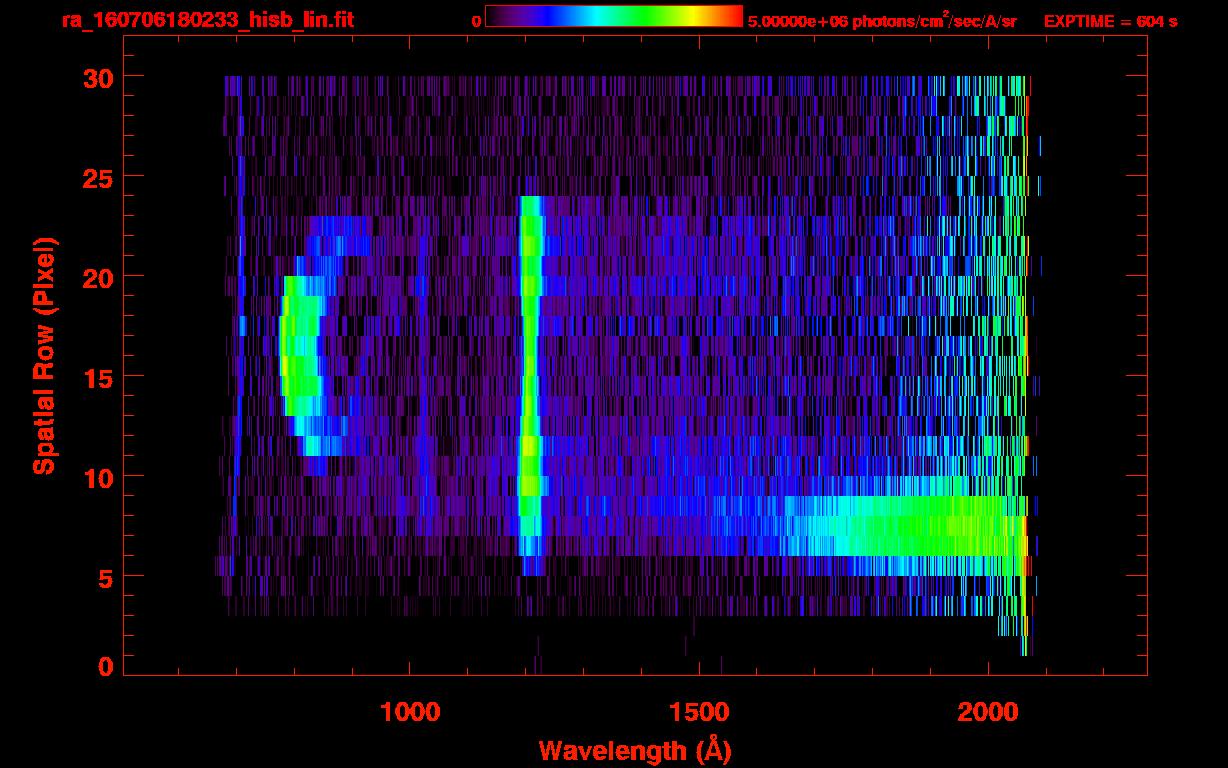Click the Spatial Row (Pixel) axis label
The image size is (1228, 768).
coord(44,356)
